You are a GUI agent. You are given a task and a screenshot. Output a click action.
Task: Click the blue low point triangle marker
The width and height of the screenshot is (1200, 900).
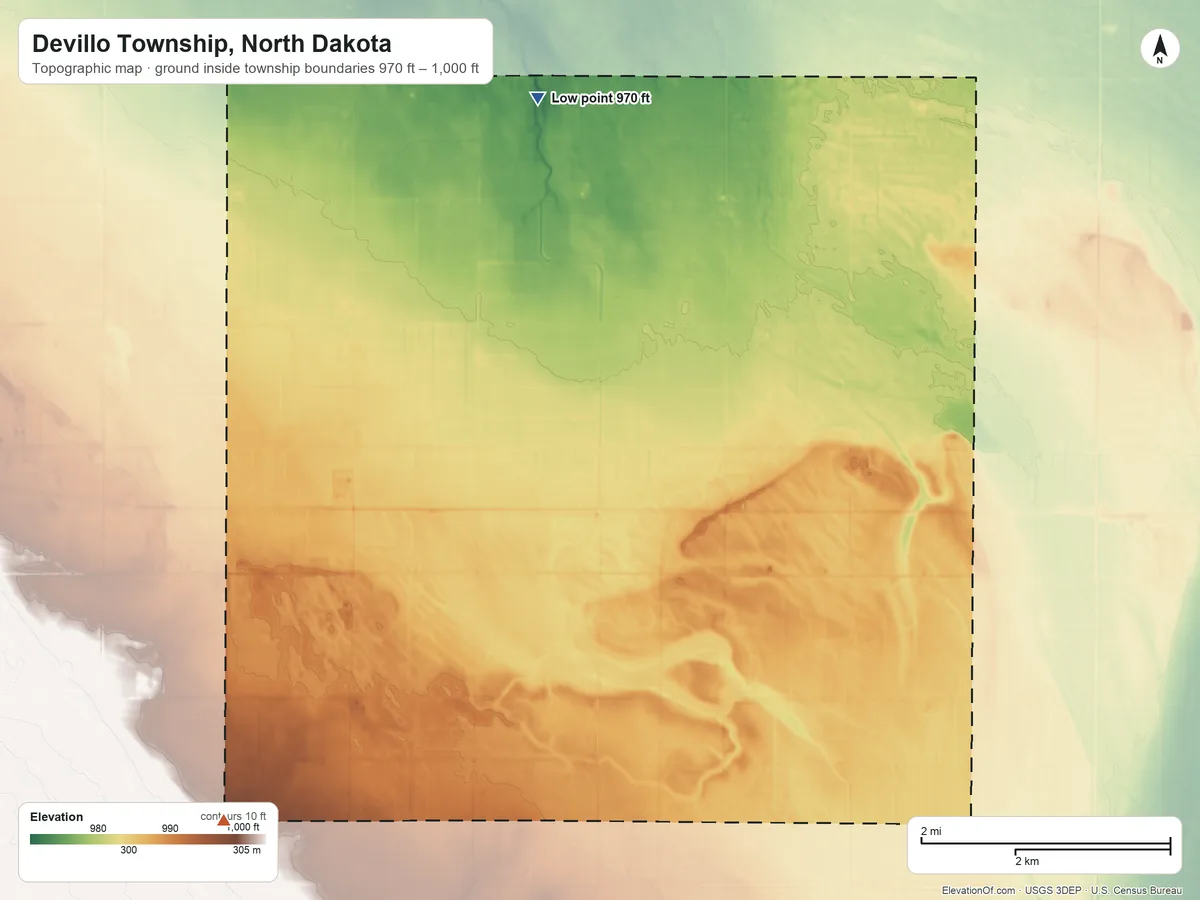537,98
